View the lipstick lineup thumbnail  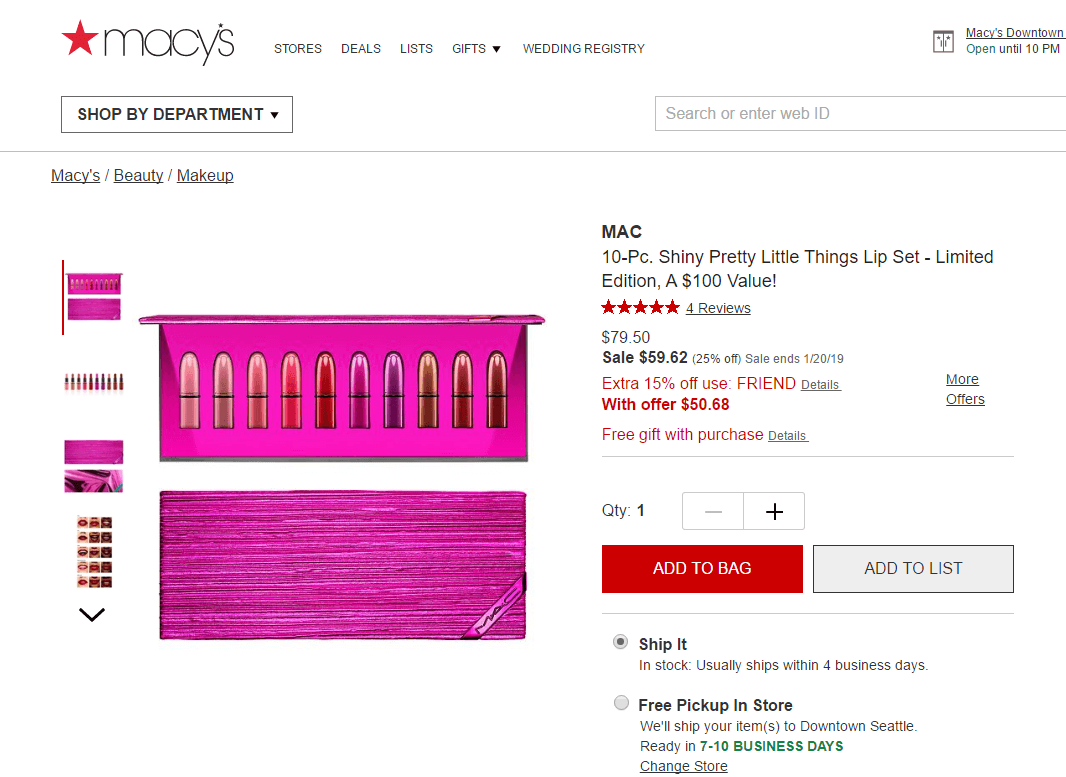(x=94, y=382)
